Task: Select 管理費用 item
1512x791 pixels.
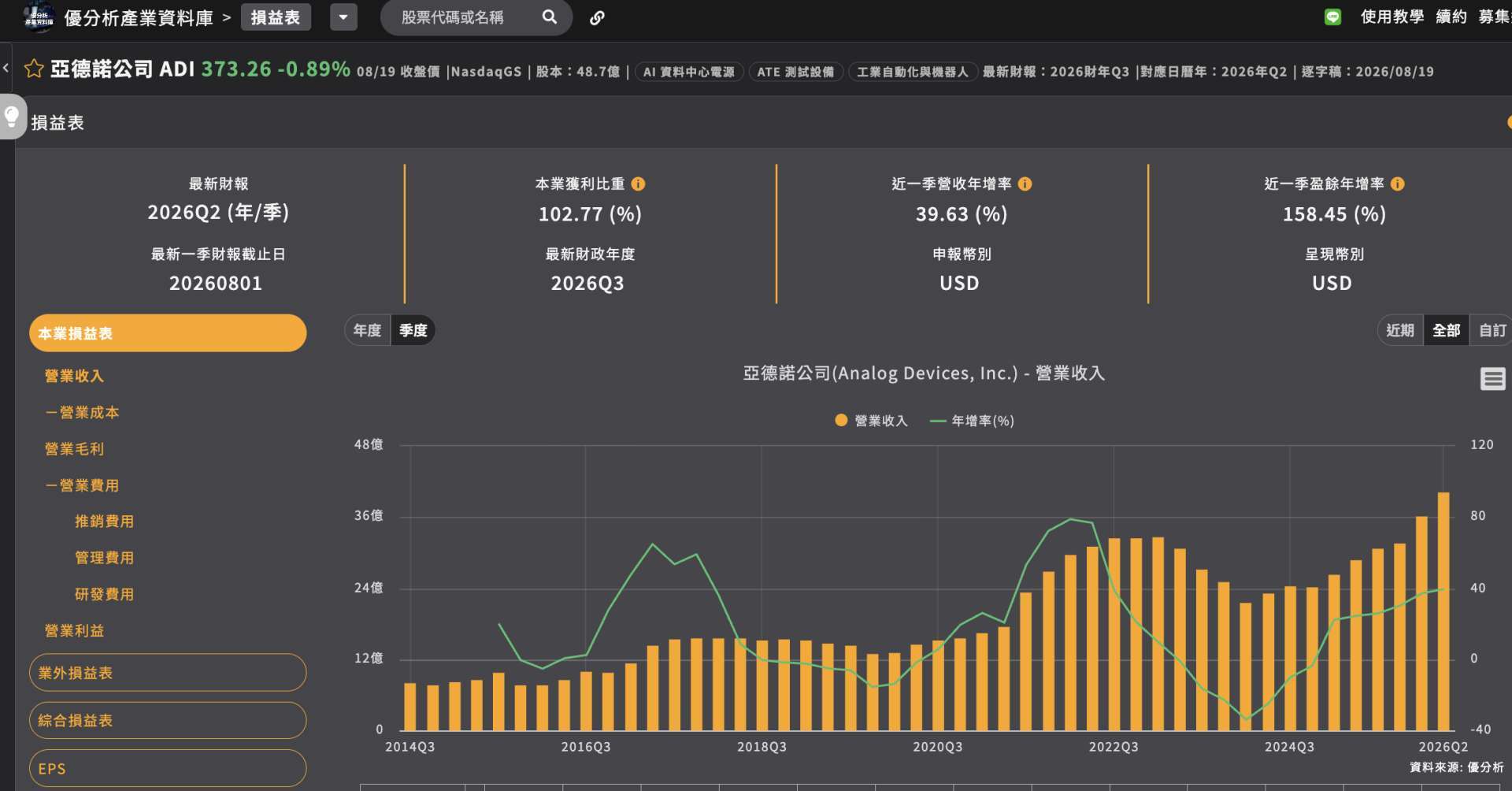Action: [104, 558]
